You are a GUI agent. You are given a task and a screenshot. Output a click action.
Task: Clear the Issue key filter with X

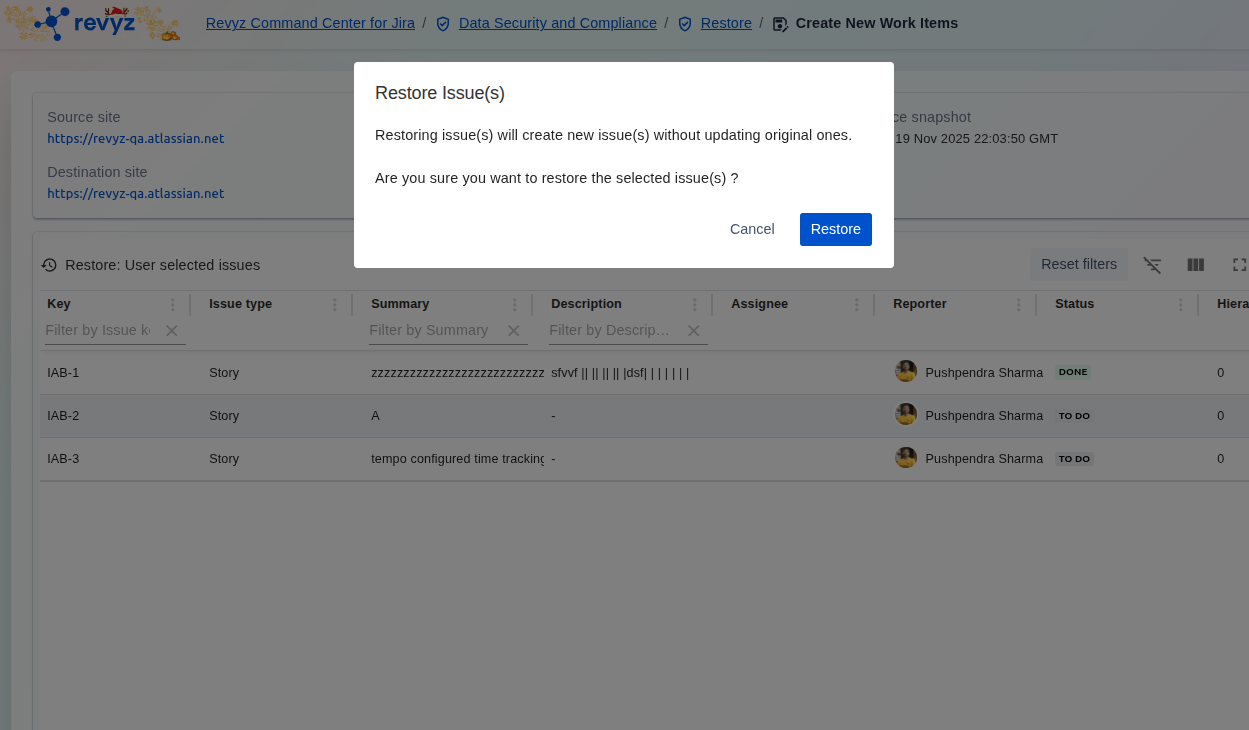pos(172,331)
